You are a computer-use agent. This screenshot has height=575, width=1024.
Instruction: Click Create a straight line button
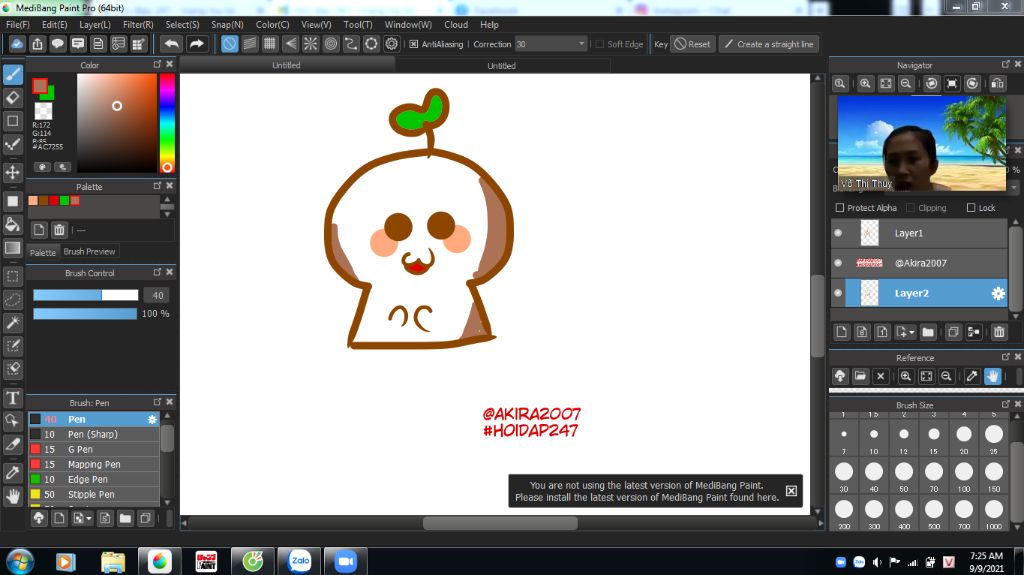[x=769, y=44]
